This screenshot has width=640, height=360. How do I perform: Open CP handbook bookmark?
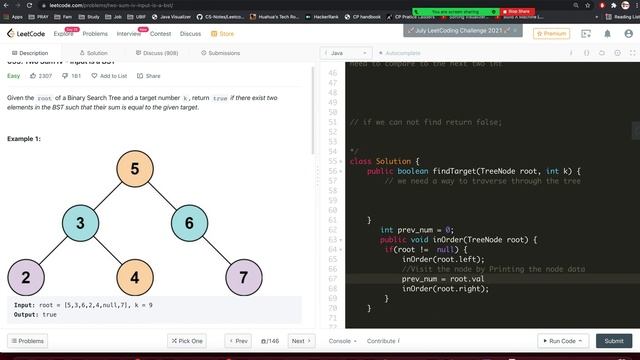tap(362, 17)
